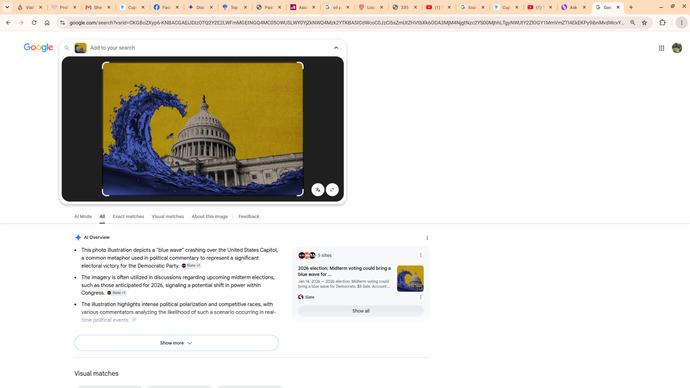Click the address bar URL

click(x=346, y=22)
